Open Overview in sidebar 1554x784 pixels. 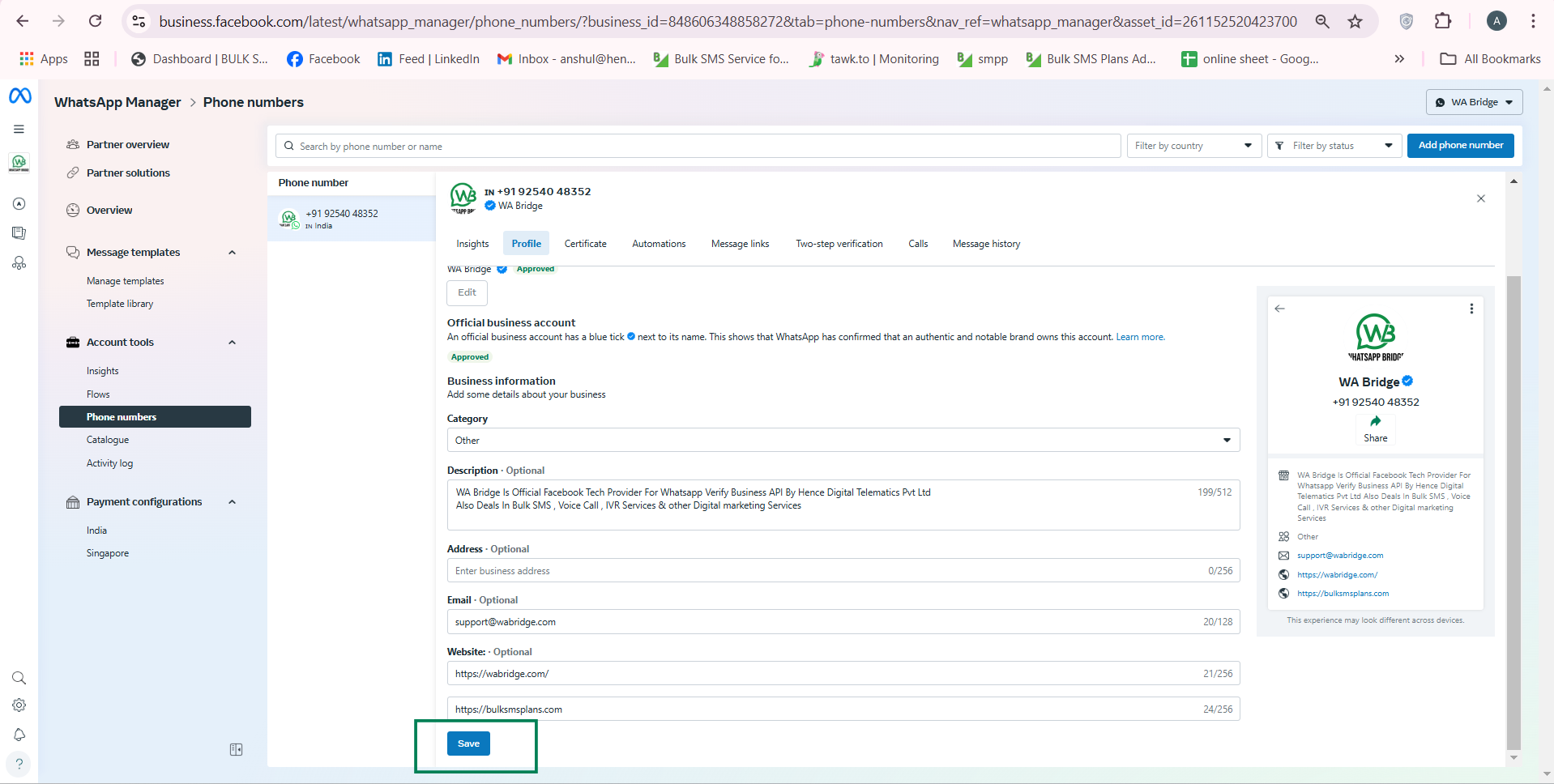(x=109, y=211)
